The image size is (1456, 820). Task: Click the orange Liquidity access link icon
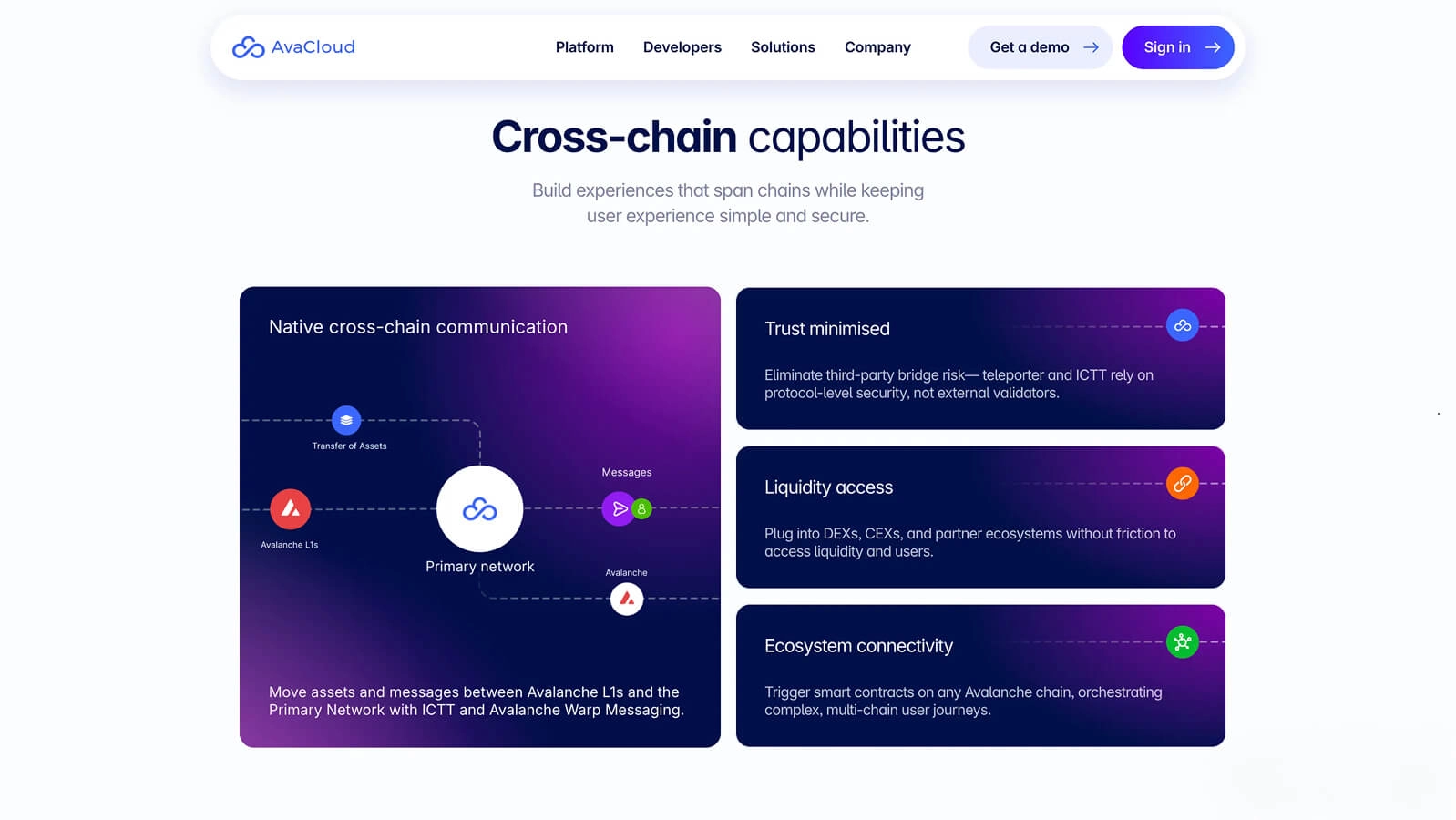(1182, 484)
